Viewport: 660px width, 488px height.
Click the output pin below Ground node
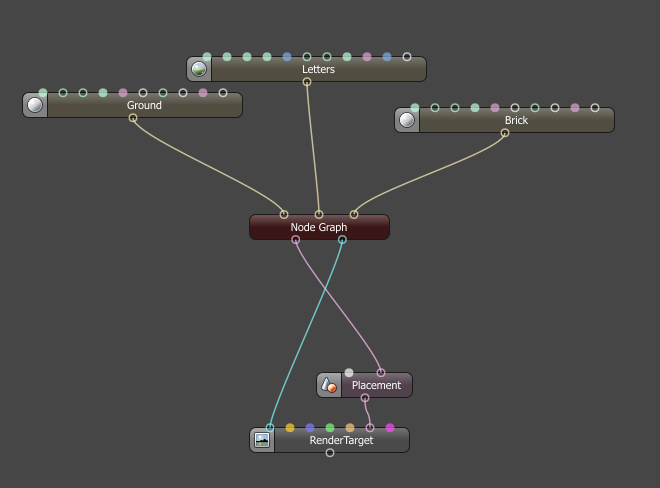point(133,118)
